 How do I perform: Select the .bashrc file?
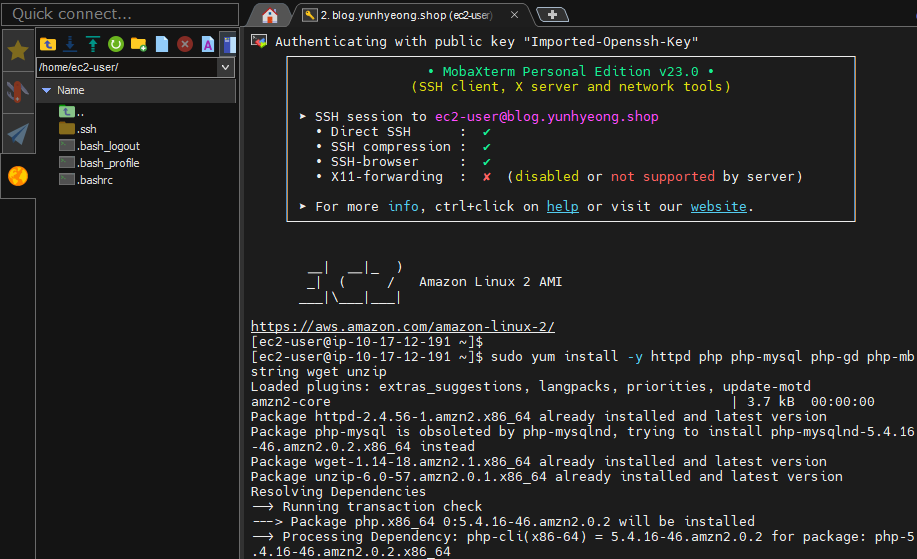pos(86,180)
